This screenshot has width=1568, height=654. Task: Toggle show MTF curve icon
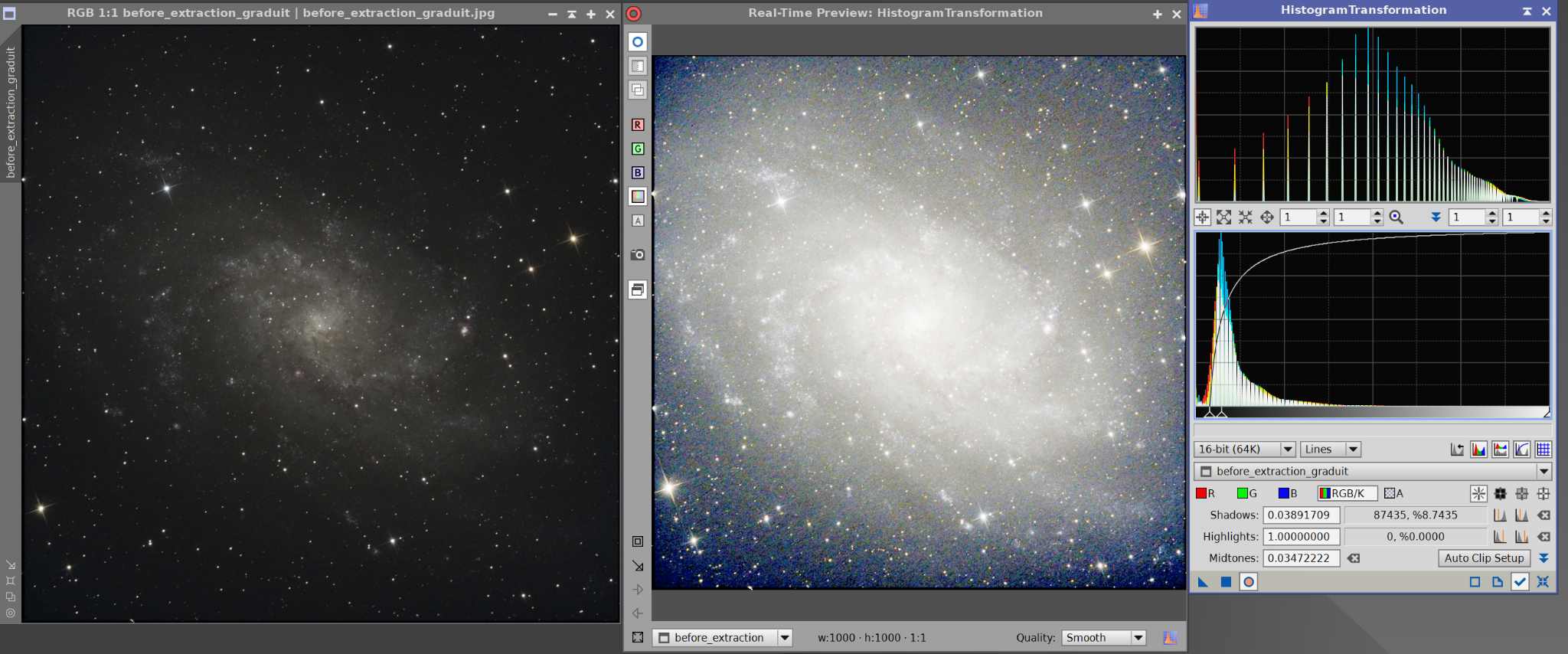point(1521,450)
